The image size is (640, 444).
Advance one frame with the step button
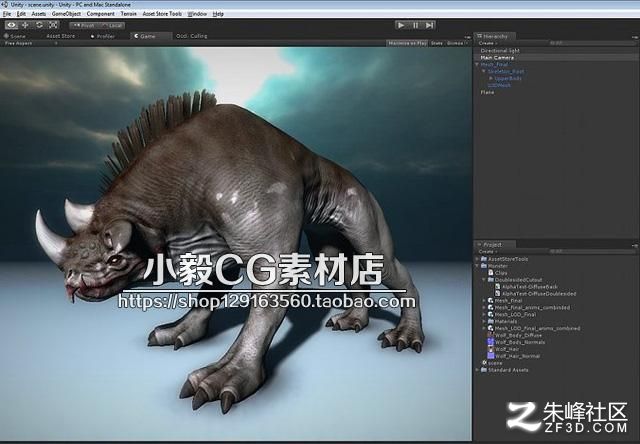[429, 25]
